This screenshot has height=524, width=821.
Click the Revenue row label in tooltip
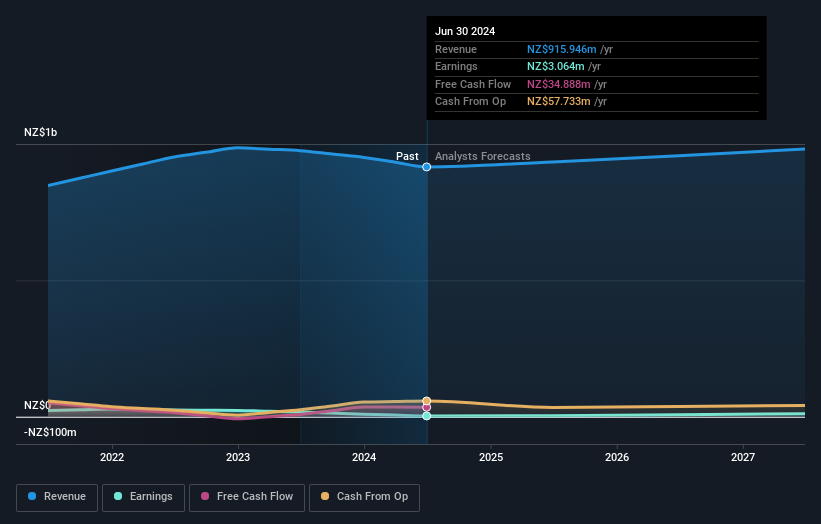(x=456, y=49)
